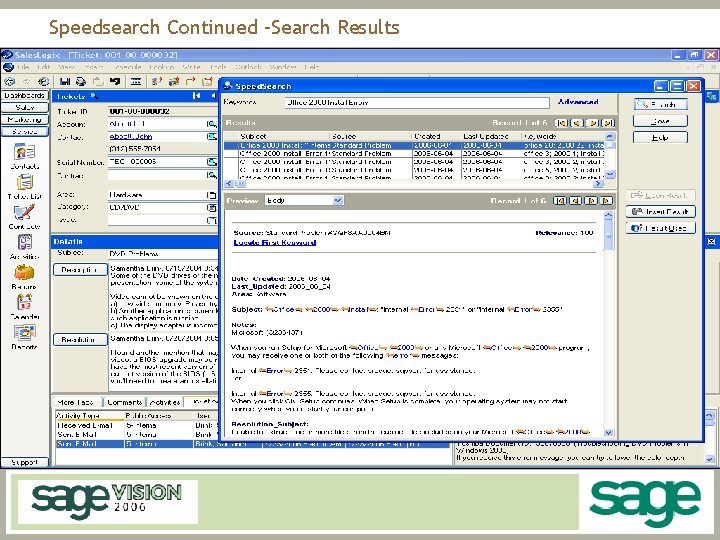The image size is (720, 540).
Task: Open the More Tabs tab
Action: [76, 402]
